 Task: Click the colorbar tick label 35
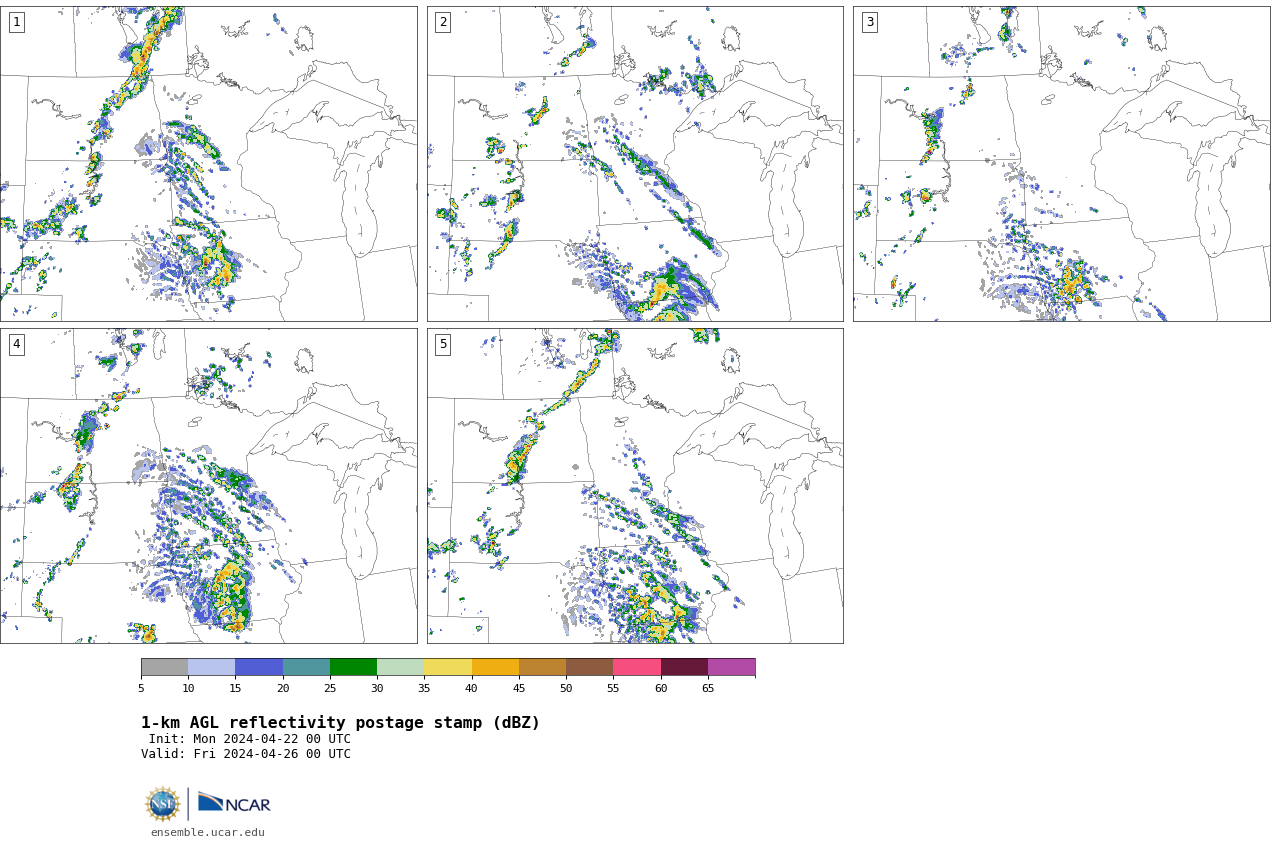[x=424, y=688]
